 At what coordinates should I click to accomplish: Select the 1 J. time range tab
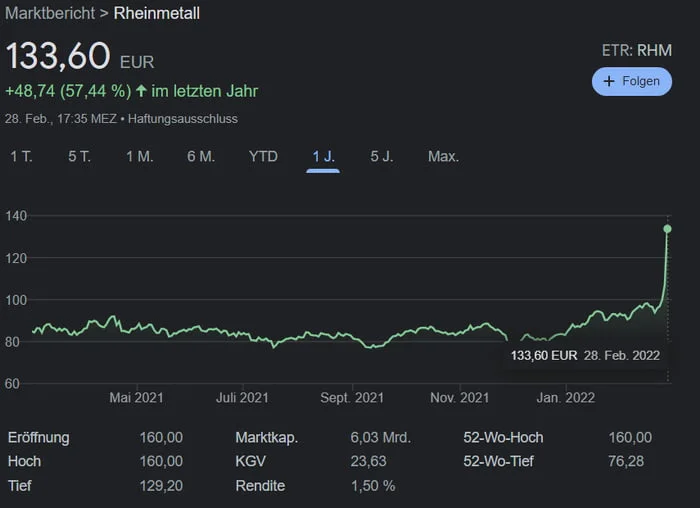(323, 156)
